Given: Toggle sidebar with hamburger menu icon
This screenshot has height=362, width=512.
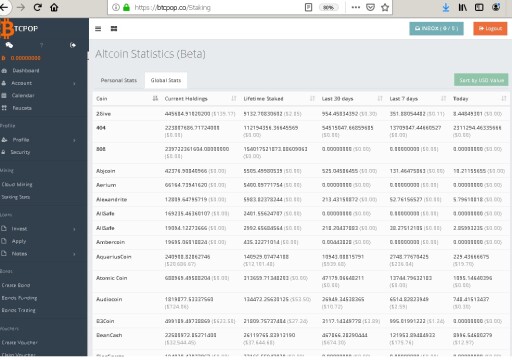Looking at the screenshot, I should (98, 29).
